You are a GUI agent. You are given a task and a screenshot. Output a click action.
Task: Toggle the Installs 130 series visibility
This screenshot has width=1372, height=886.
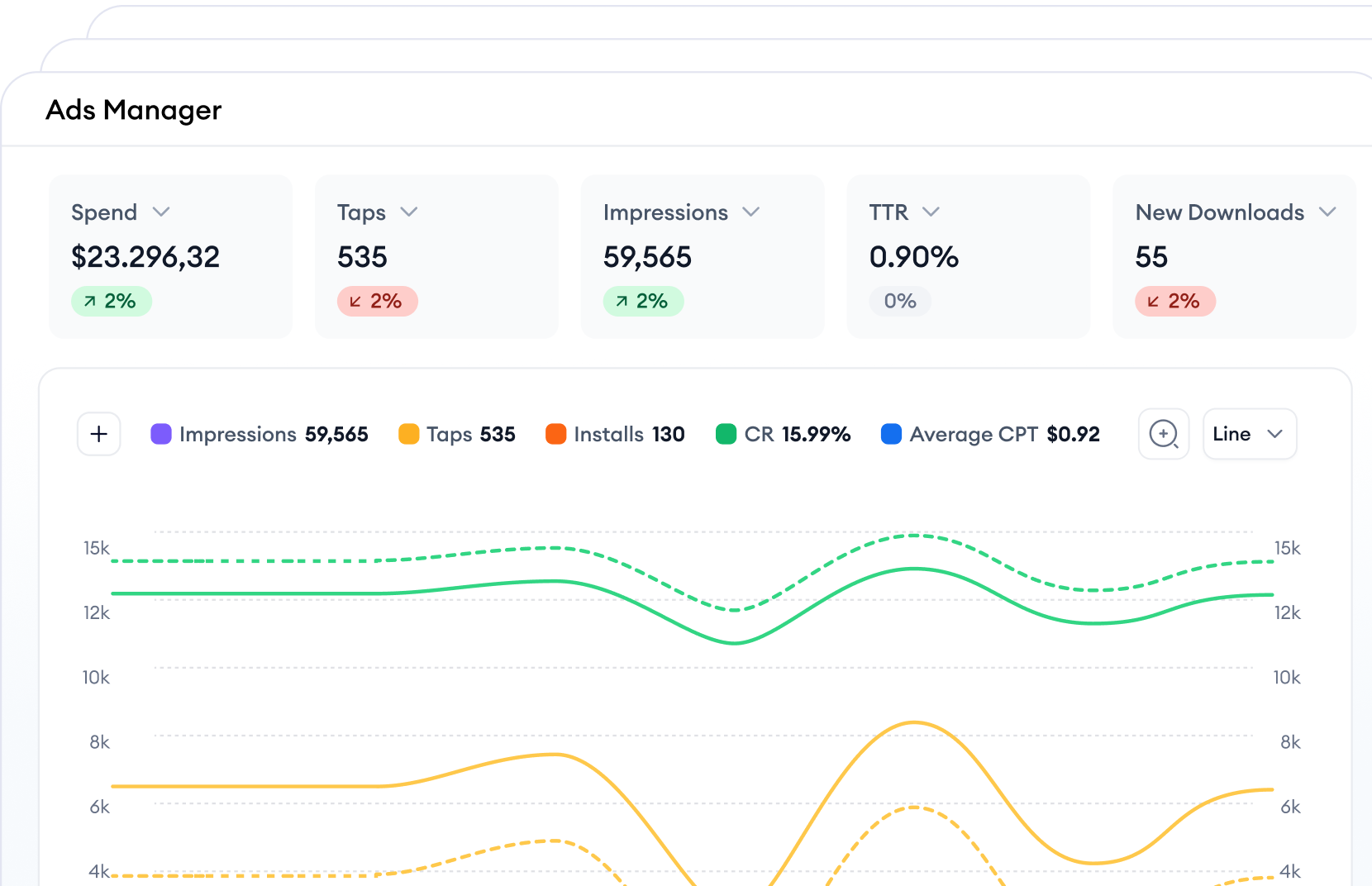click(616, 434)
